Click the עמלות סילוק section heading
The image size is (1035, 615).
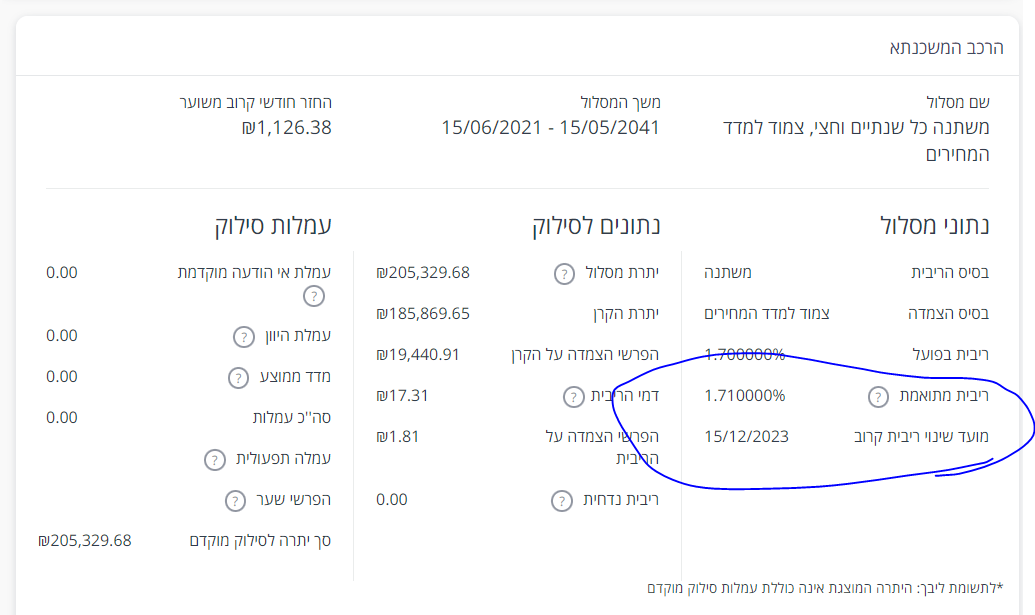click(x=272, y=226)
